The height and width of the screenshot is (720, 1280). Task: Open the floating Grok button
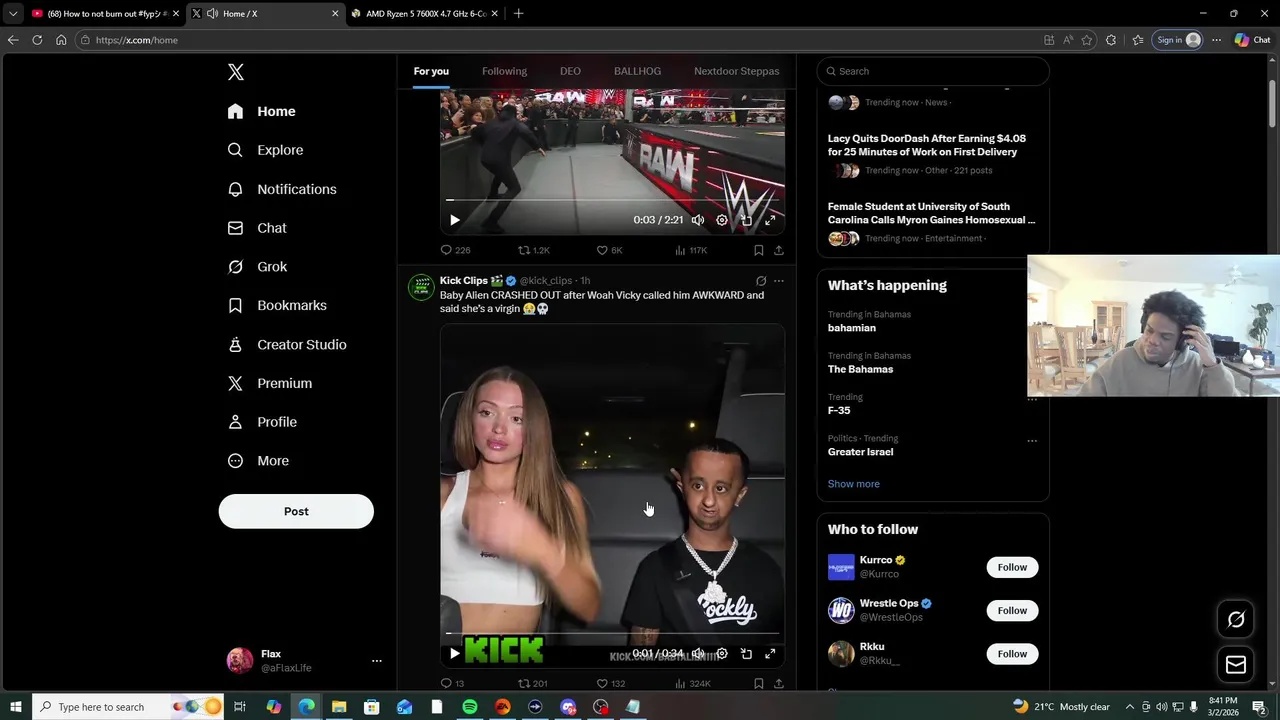1236,620
